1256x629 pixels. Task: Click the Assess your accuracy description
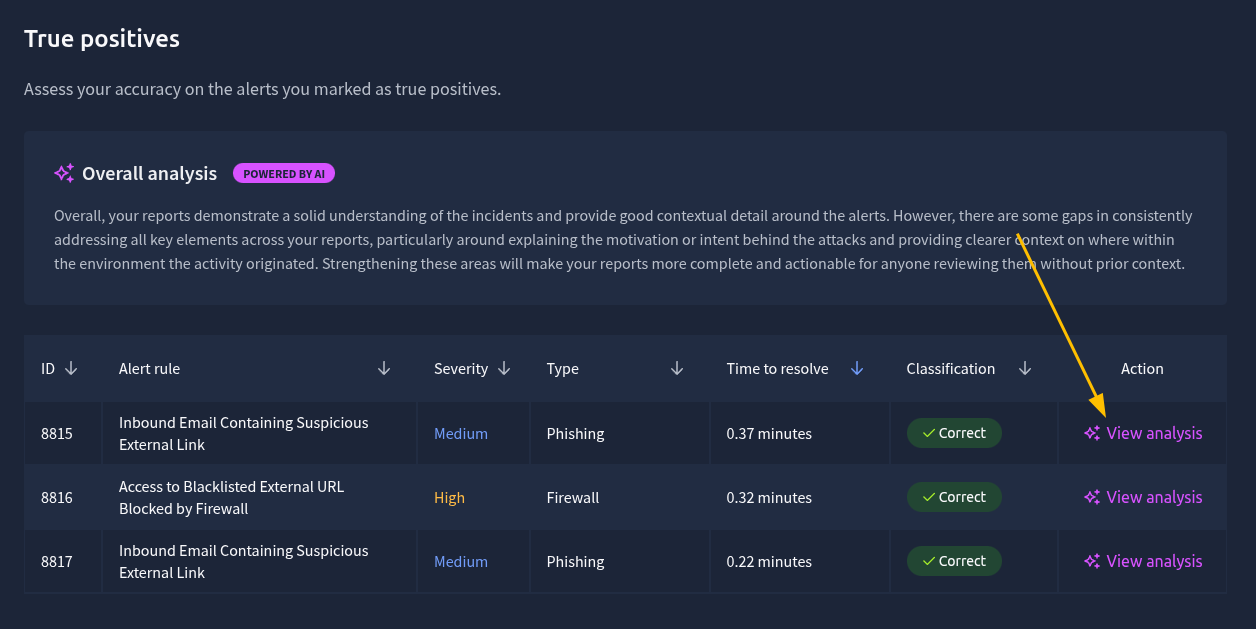[262, 89]
